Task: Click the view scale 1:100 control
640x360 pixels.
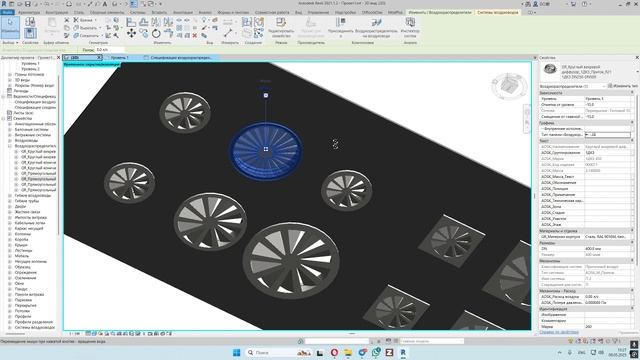Action: coord(74,333)
